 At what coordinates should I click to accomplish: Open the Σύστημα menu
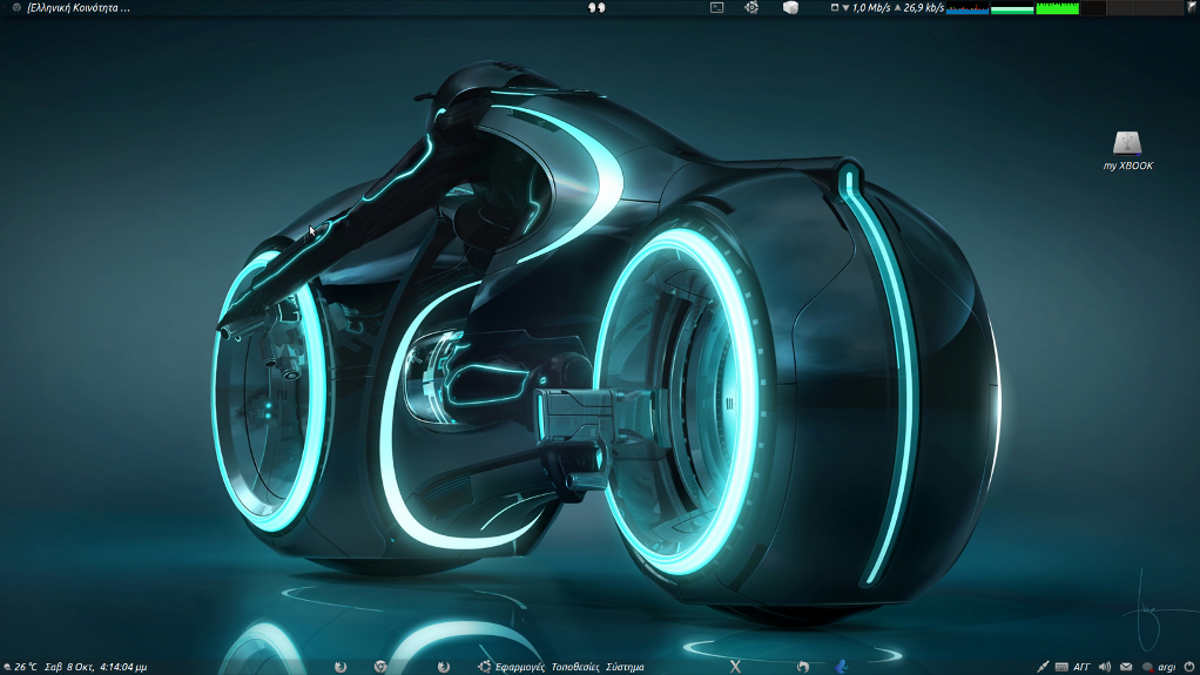pos(625,666)
